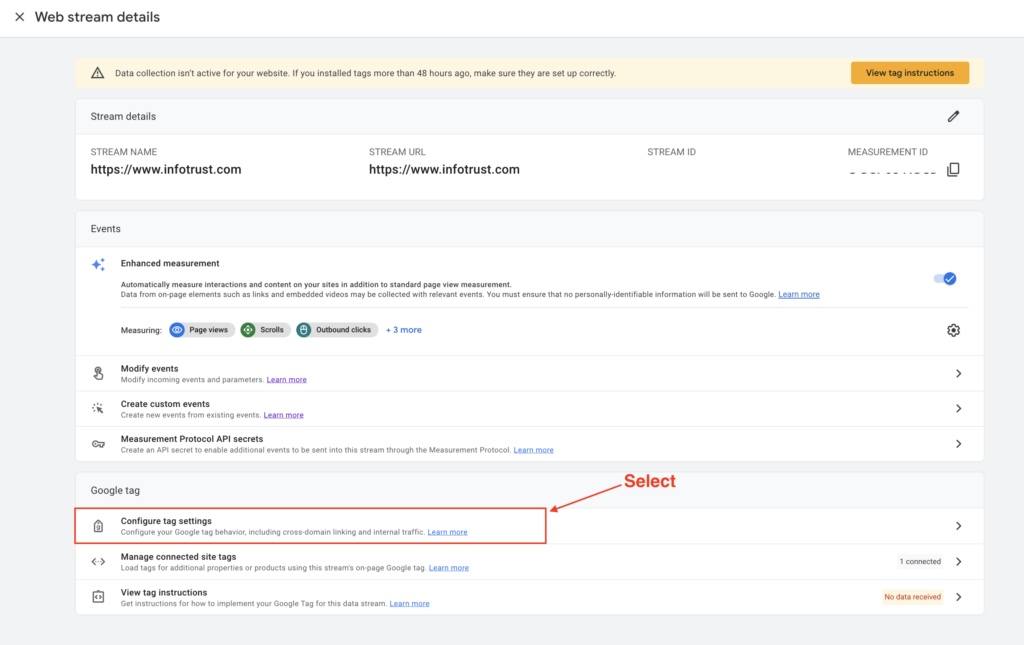Click the Configure tag settings tag icon

pyautogui.click(x=98, y=526)
